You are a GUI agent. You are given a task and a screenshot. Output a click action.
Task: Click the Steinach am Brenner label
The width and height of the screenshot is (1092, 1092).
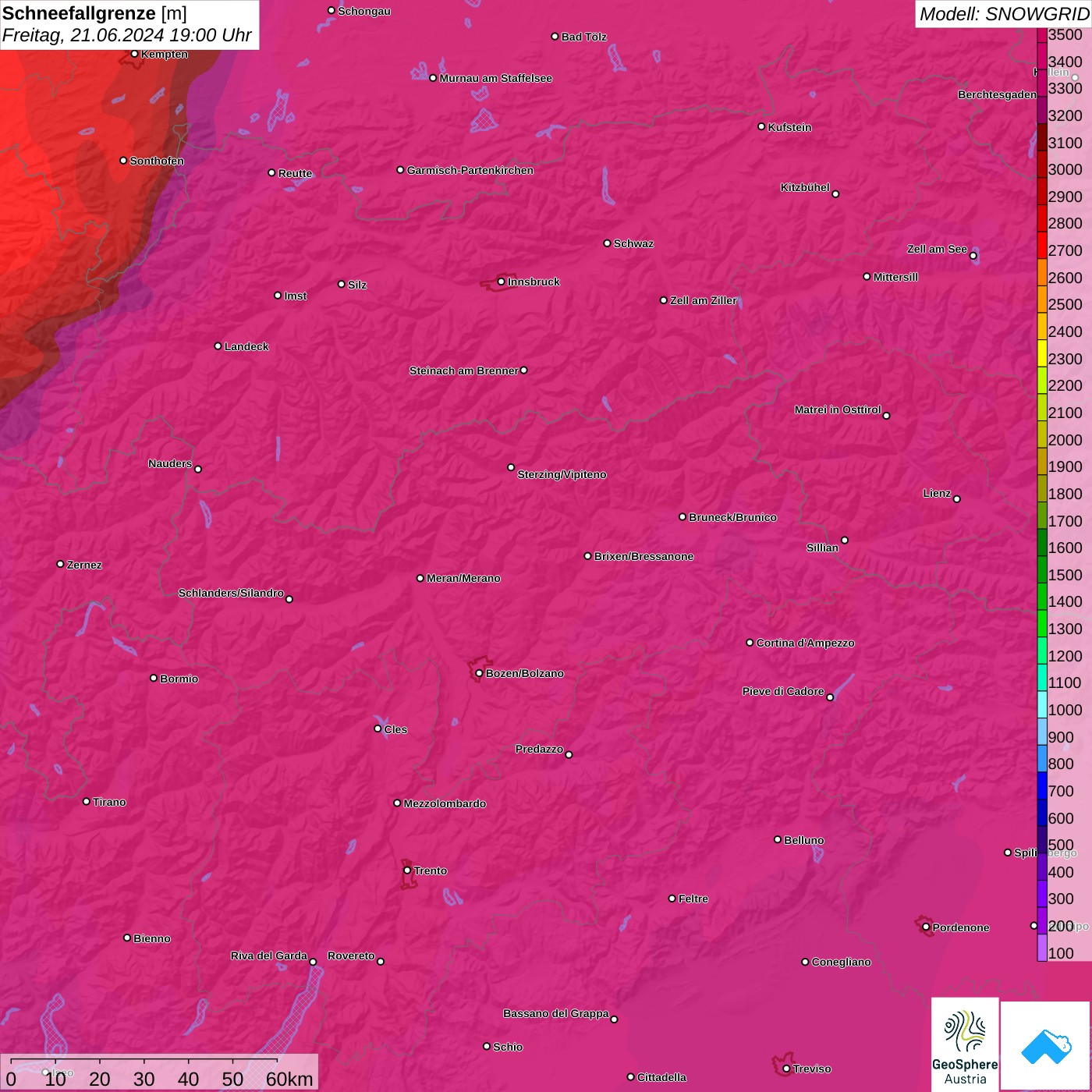point(463,370)
